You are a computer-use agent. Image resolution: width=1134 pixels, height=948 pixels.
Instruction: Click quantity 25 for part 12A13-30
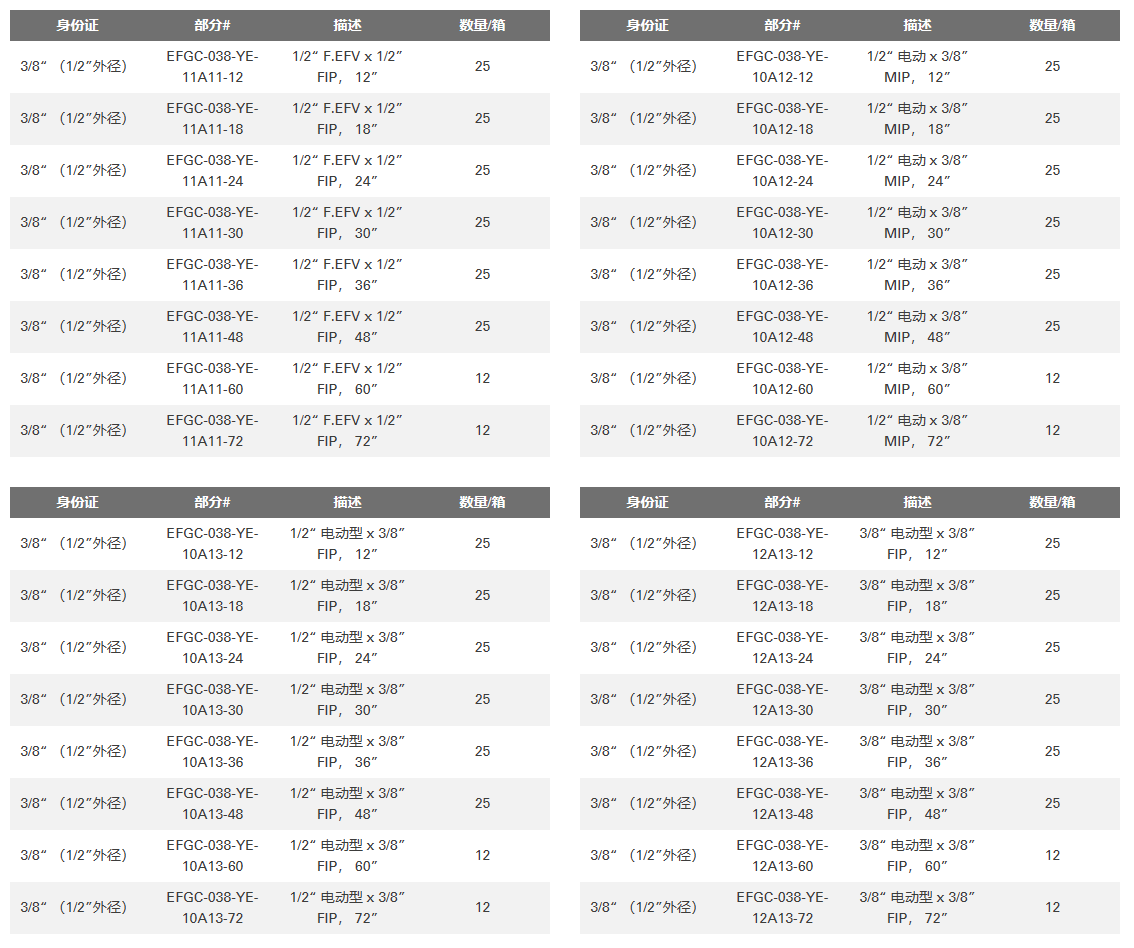click(1052, 700)
